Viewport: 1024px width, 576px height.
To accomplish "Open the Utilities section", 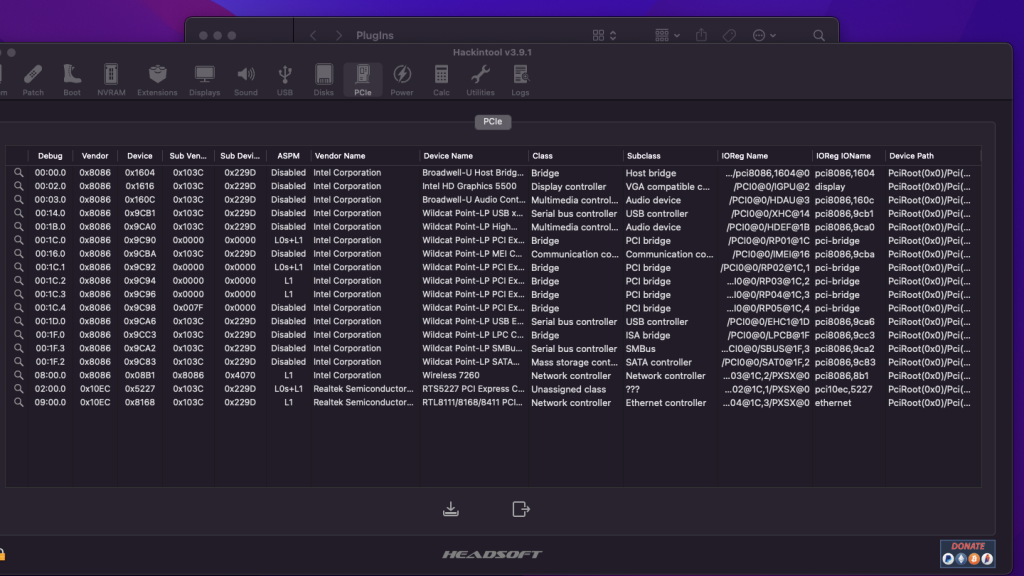I will coord(480,80).
